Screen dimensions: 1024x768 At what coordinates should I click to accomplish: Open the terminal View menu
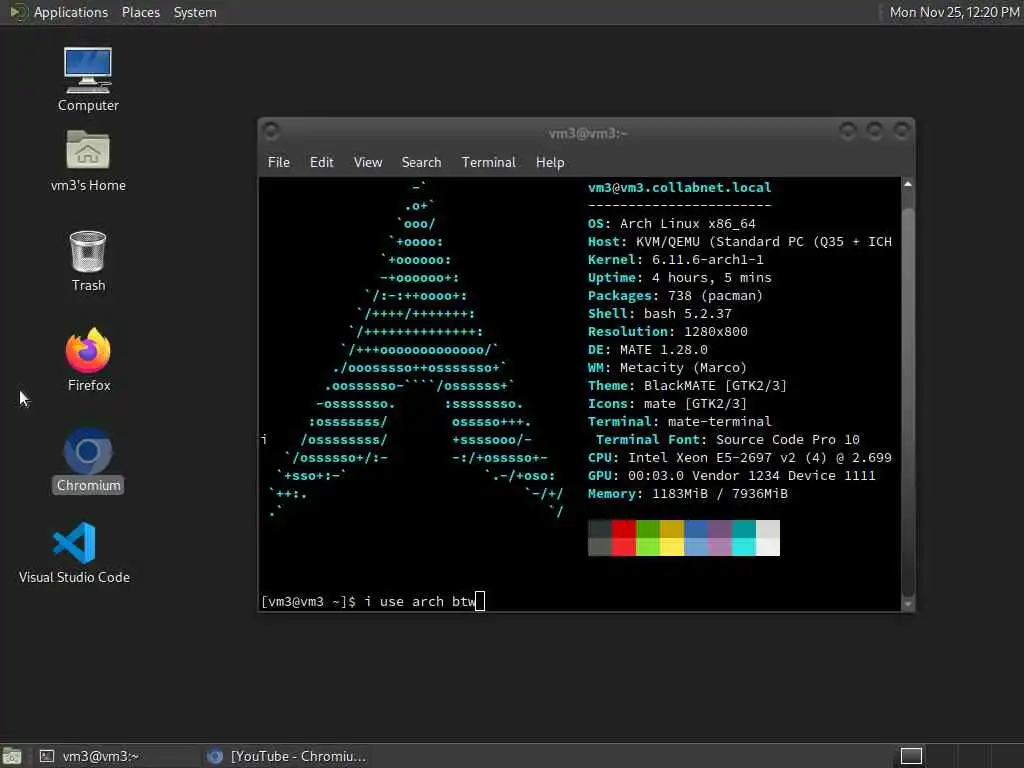point(368,162)
